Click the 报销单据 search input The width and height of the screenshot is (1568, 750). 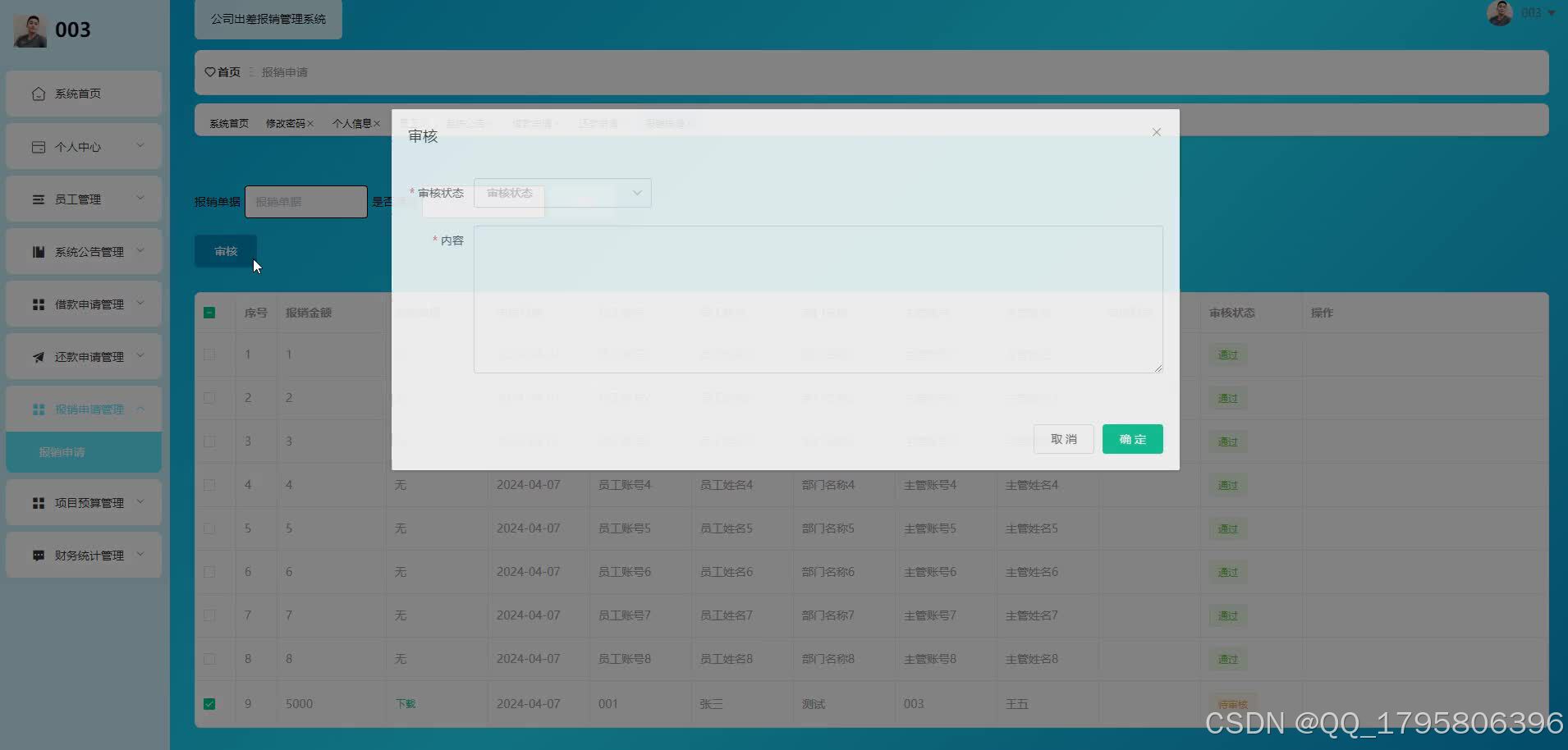[x=306, y=202]
